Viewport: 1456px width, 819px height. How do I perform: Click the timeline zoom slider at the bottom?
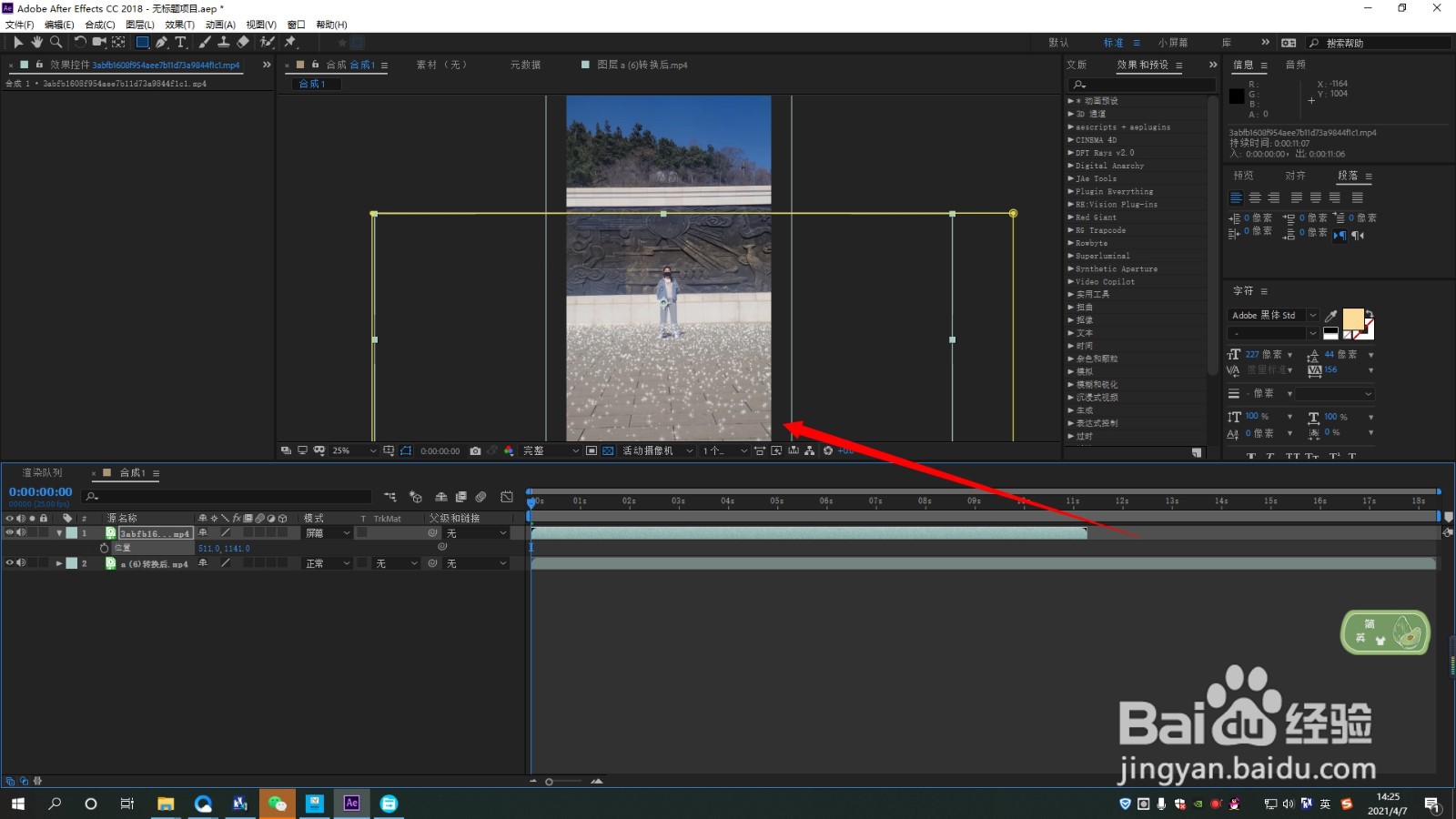point(564,781)
